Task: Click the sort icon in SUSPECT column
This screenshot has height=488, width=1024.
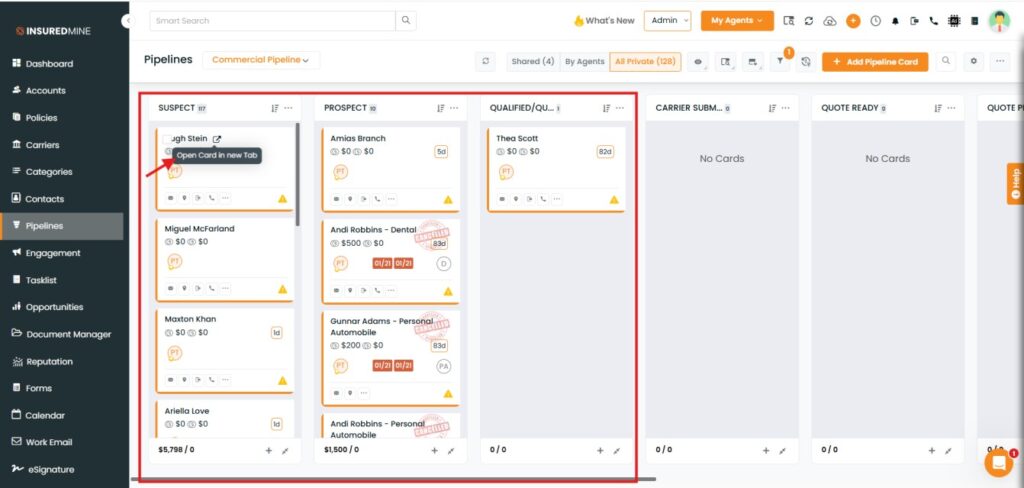Action: (x=274, y=108)
